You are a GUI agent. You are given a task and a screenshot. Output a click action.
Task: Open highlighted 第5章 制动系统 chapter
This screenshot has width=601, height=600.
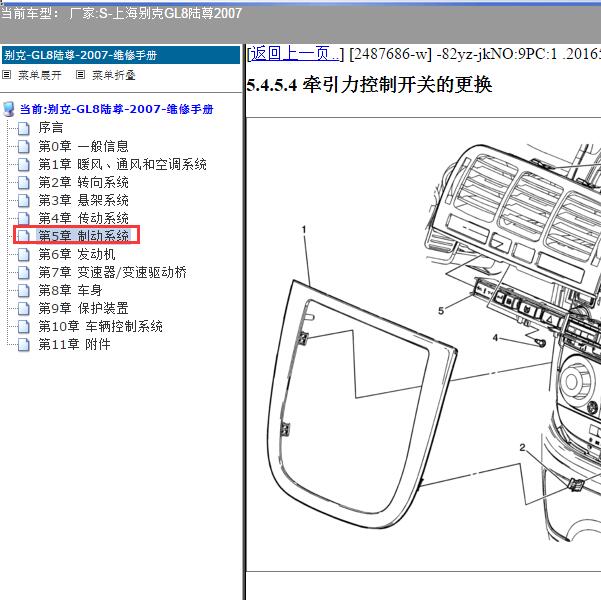tap(83, 235)
